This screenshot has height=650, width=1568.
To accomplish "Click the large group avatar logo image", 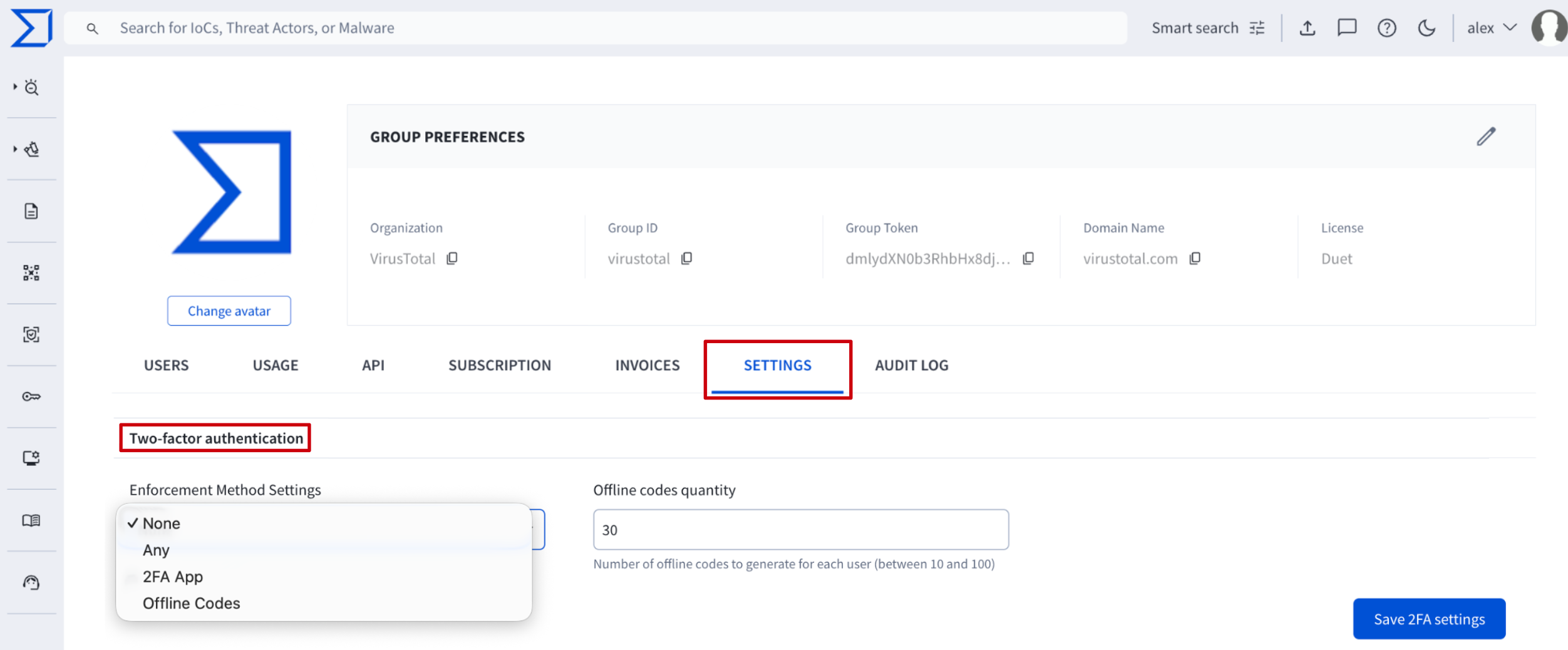I will 231,192.
